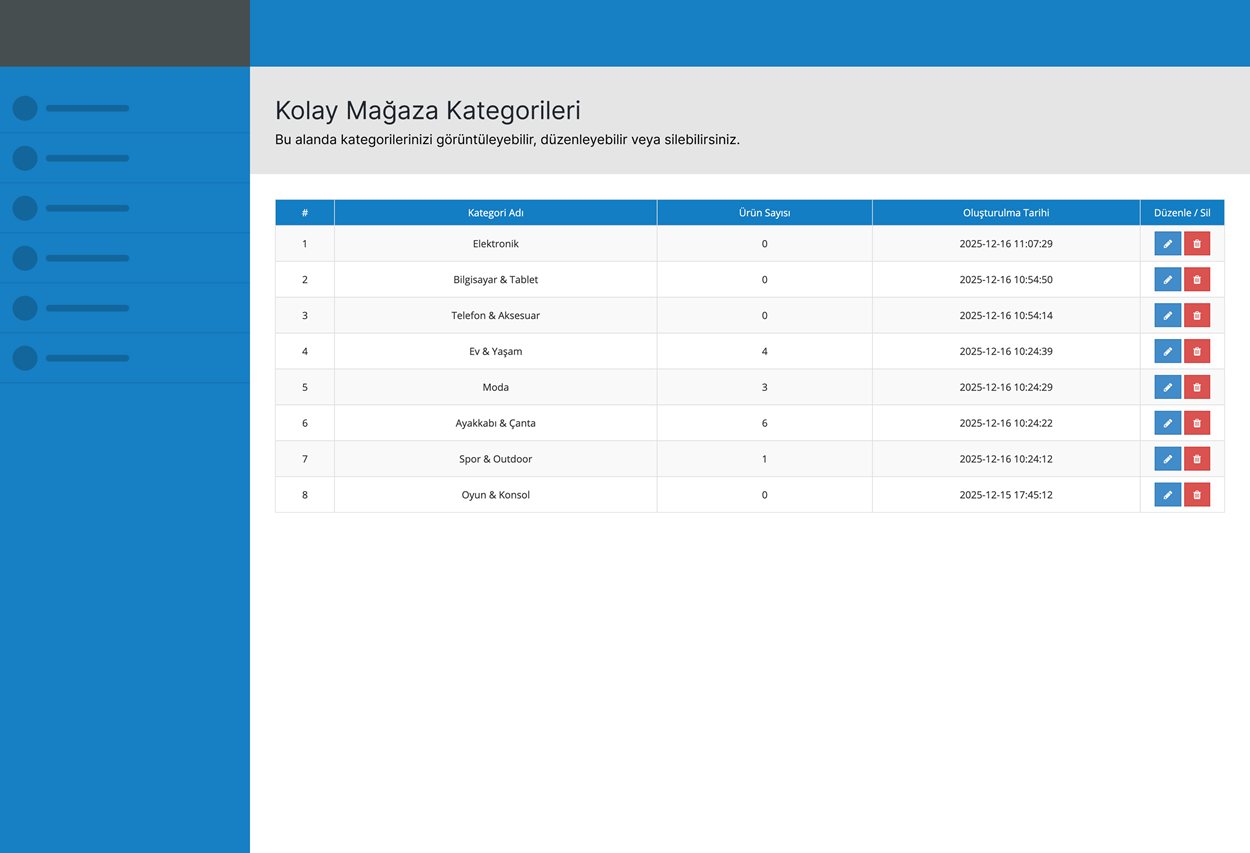Delete the Moda category

1197,388
